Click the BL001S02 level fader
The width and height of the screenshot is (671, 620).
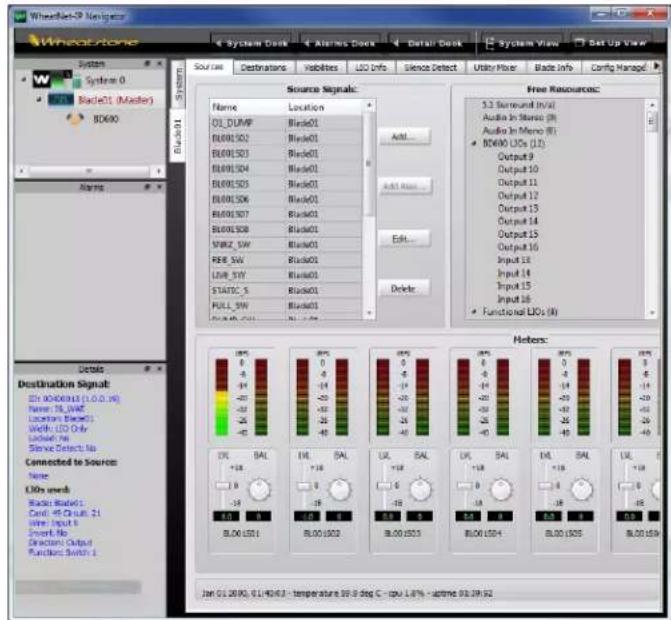[x=304, y=486]
